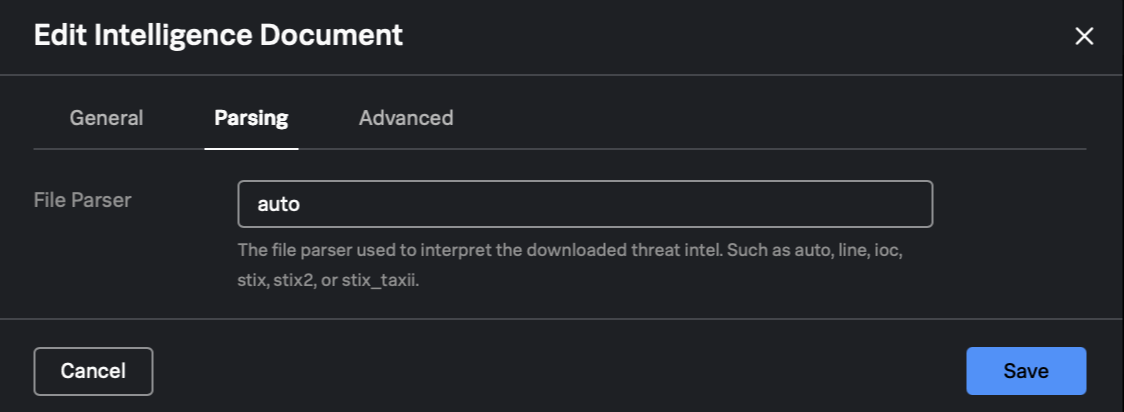
Task: Save the intelligence document changes
Action: 1026,371
